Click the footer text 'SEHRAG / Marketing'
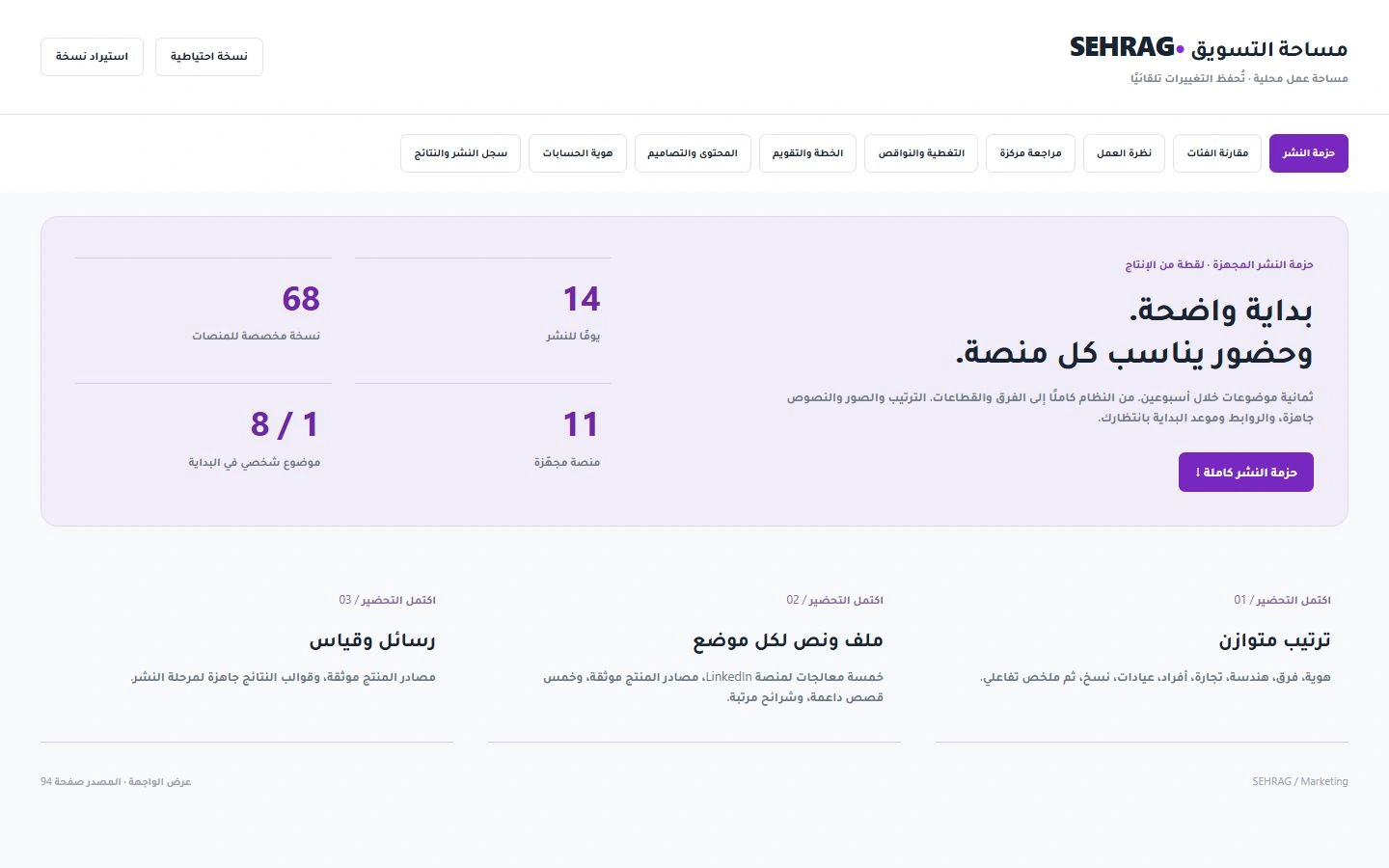The image size is (1389, 868). point(1300,781)
